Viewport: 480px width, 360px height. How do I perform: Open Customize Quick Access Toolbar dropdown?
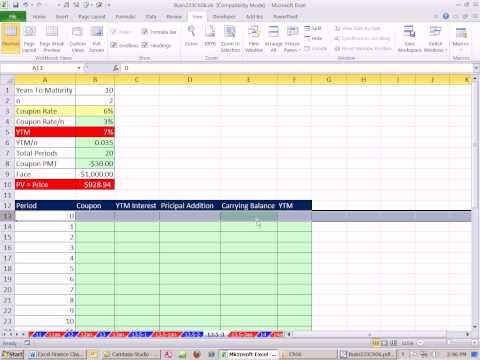tap(109, 5)
